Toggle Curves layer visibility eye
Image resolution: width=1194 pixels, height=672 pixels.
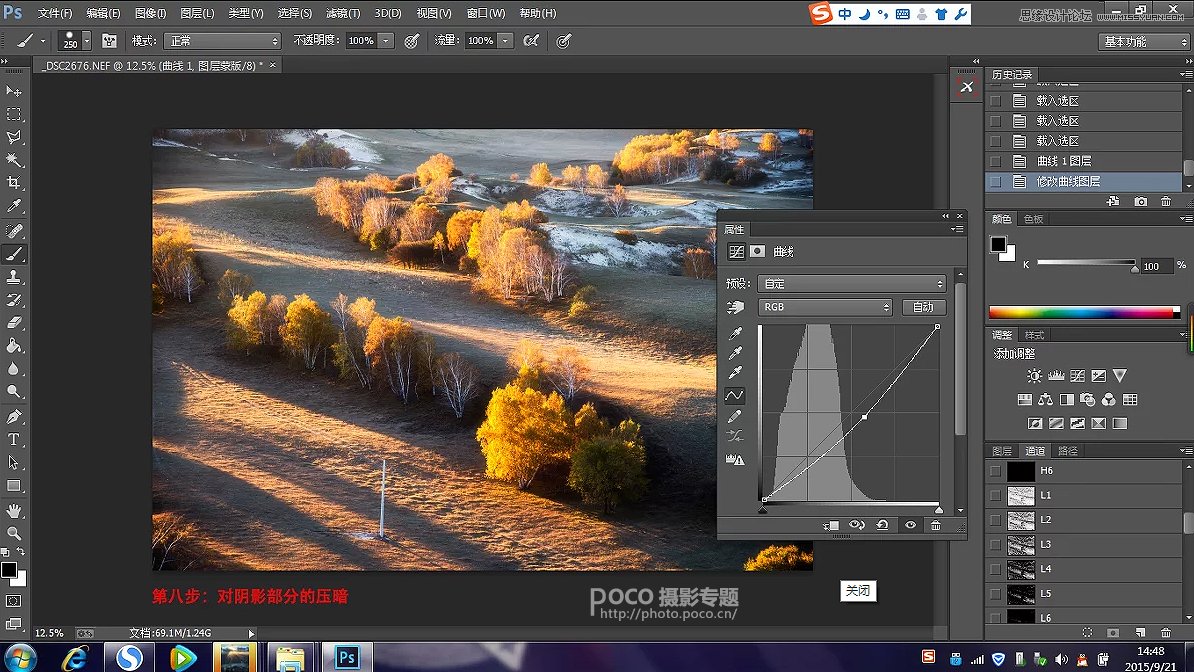[910, 525]
